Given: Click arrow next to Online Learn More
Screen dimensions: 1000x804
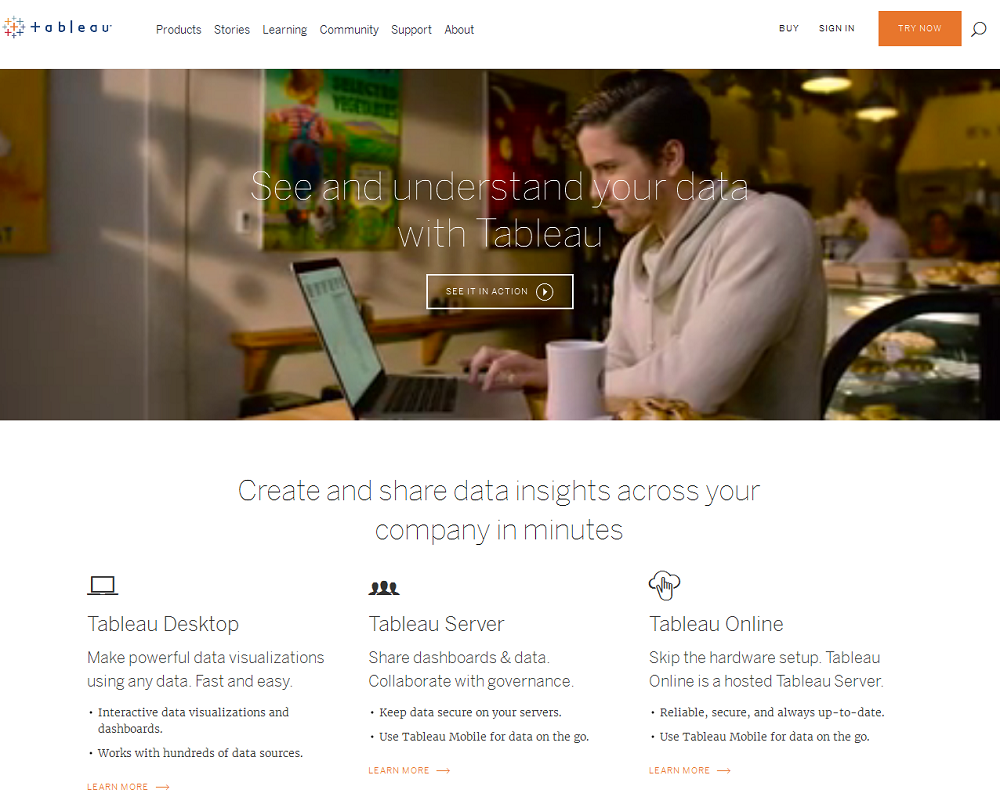Looking at the screenshot, I should pos(724,771).
